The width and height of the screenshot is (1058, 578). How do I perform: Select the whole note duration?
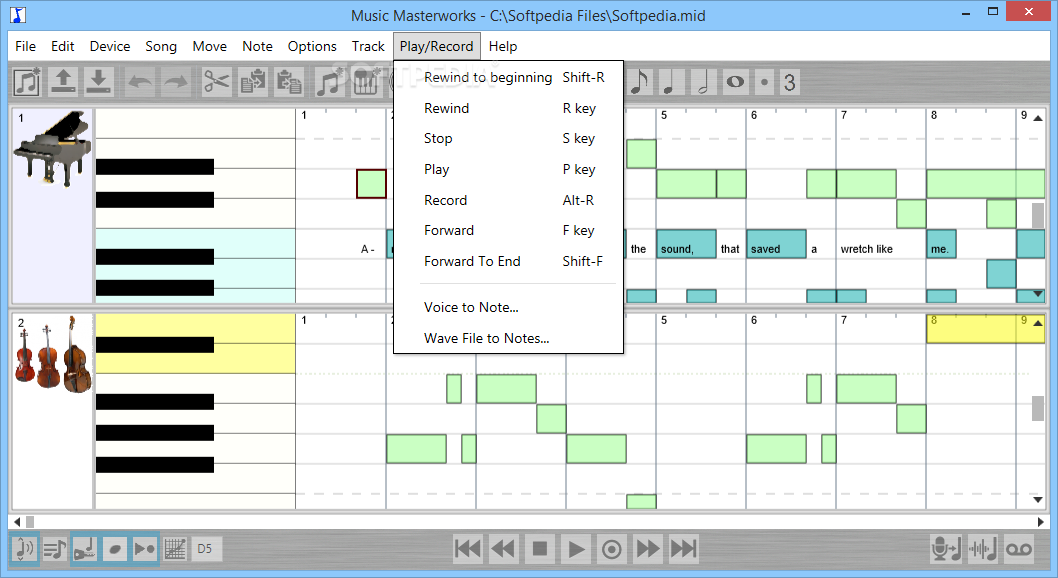tap(735, 82)
